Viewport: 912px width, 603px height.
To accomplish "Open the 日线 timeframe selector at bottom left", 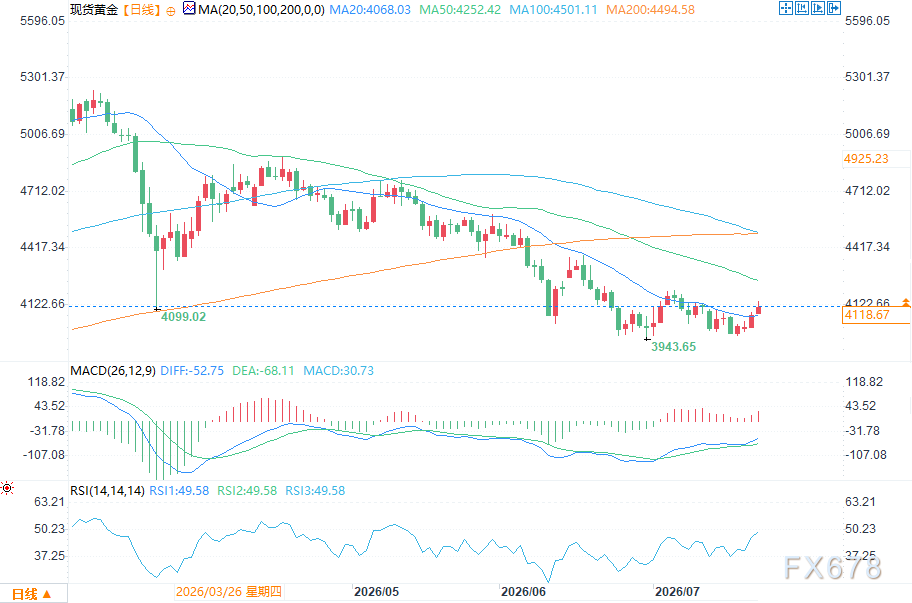I will [33, 594].
